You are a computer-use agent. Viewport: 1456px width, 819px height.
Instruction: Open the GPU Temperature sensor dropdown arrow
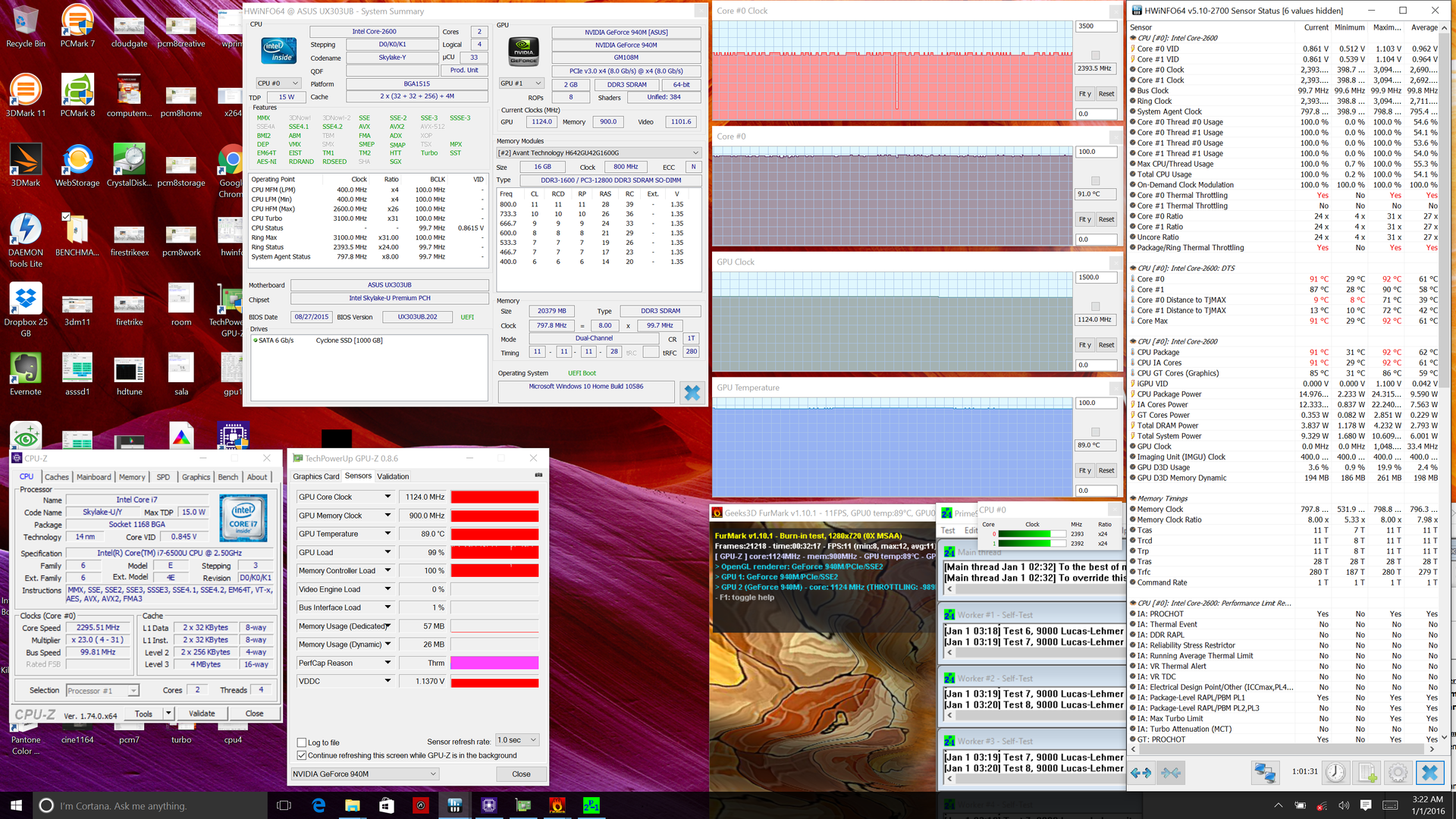click(388, 534)
